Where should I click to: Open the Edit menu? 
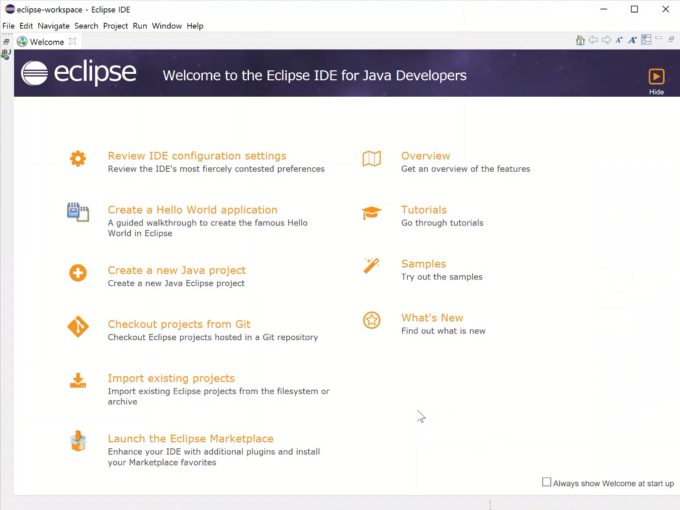pos(26,26)
